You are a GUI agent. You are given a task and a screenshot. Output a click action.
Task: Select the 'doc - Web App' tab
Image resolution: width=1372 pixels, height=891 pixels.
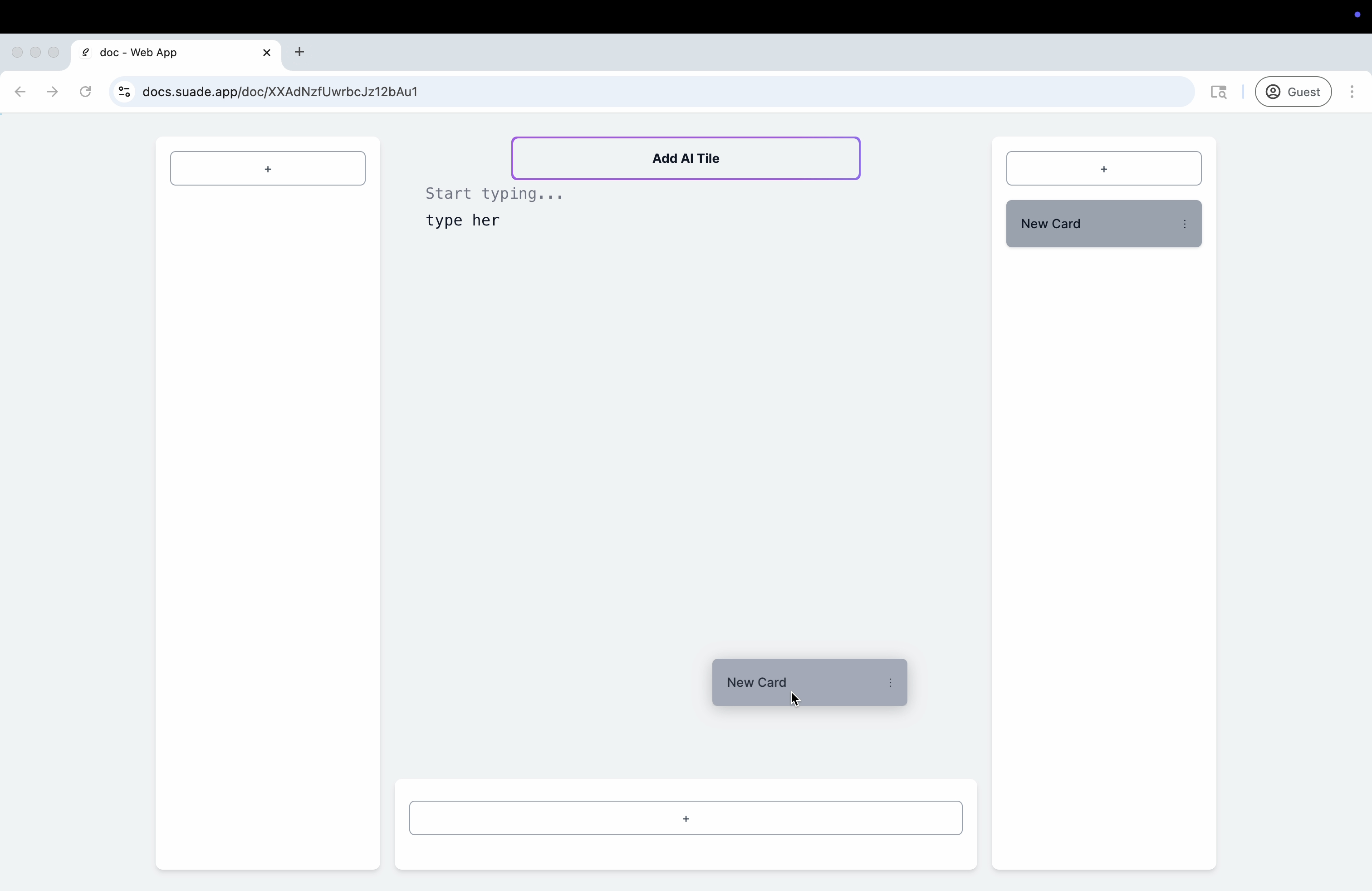176,53
